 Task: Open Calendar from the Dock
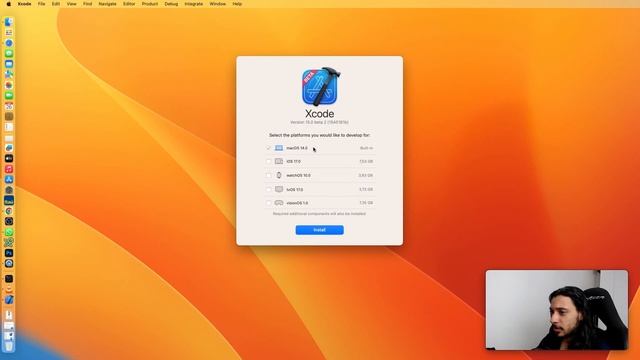9,106
